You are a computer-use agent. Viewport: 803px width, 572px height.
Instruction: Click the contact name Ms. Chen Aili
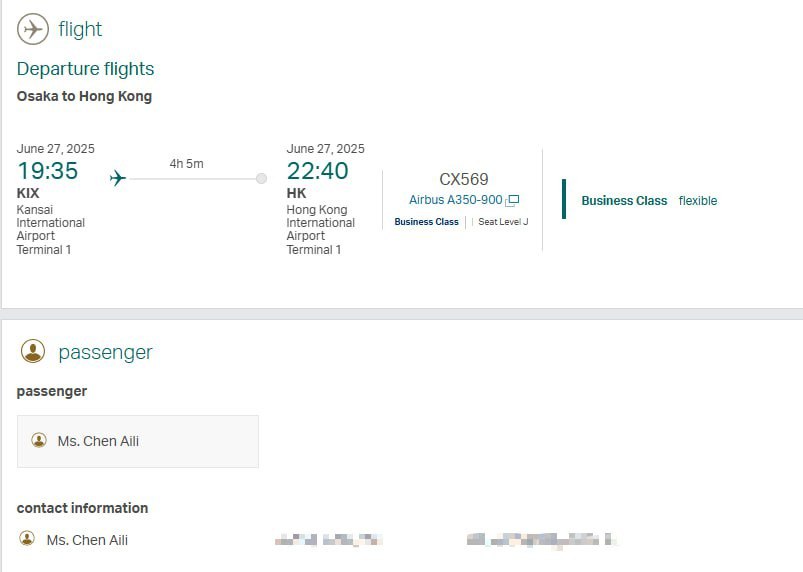pos(87,540)
